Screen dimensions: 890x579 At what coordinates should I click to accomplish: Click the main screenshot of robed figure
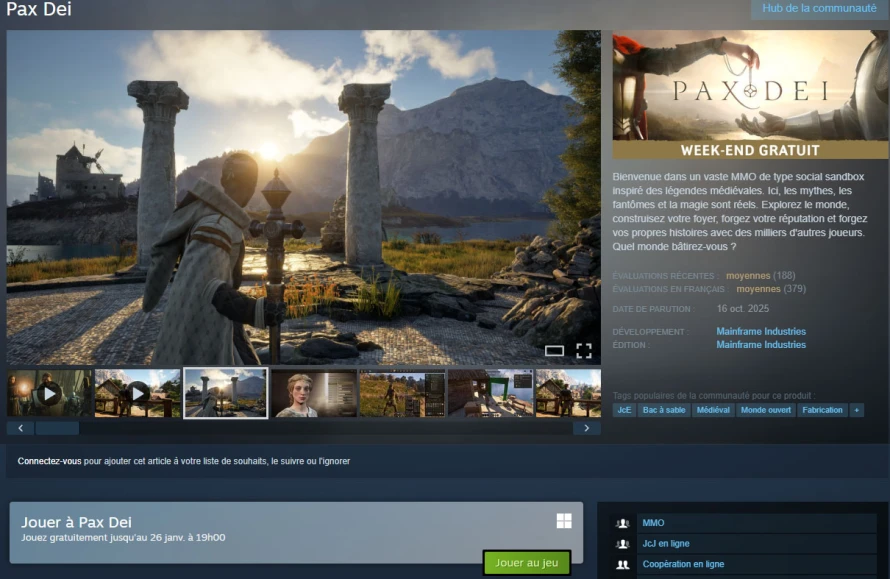pyautogui.click(x=304, y=197)
